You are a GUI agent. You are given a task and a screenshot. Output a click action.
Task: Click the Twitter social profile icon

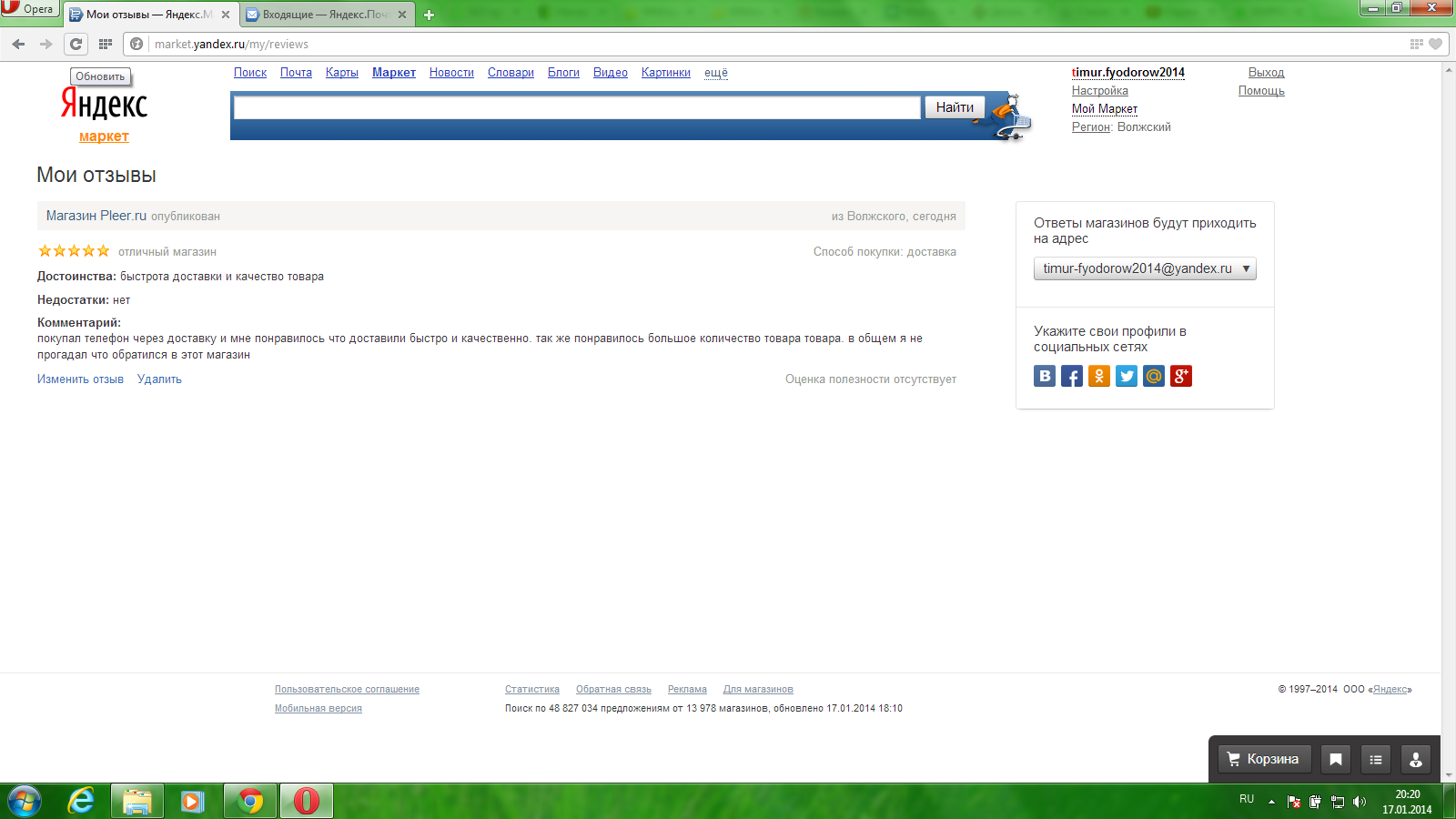tap(1127, 376)
